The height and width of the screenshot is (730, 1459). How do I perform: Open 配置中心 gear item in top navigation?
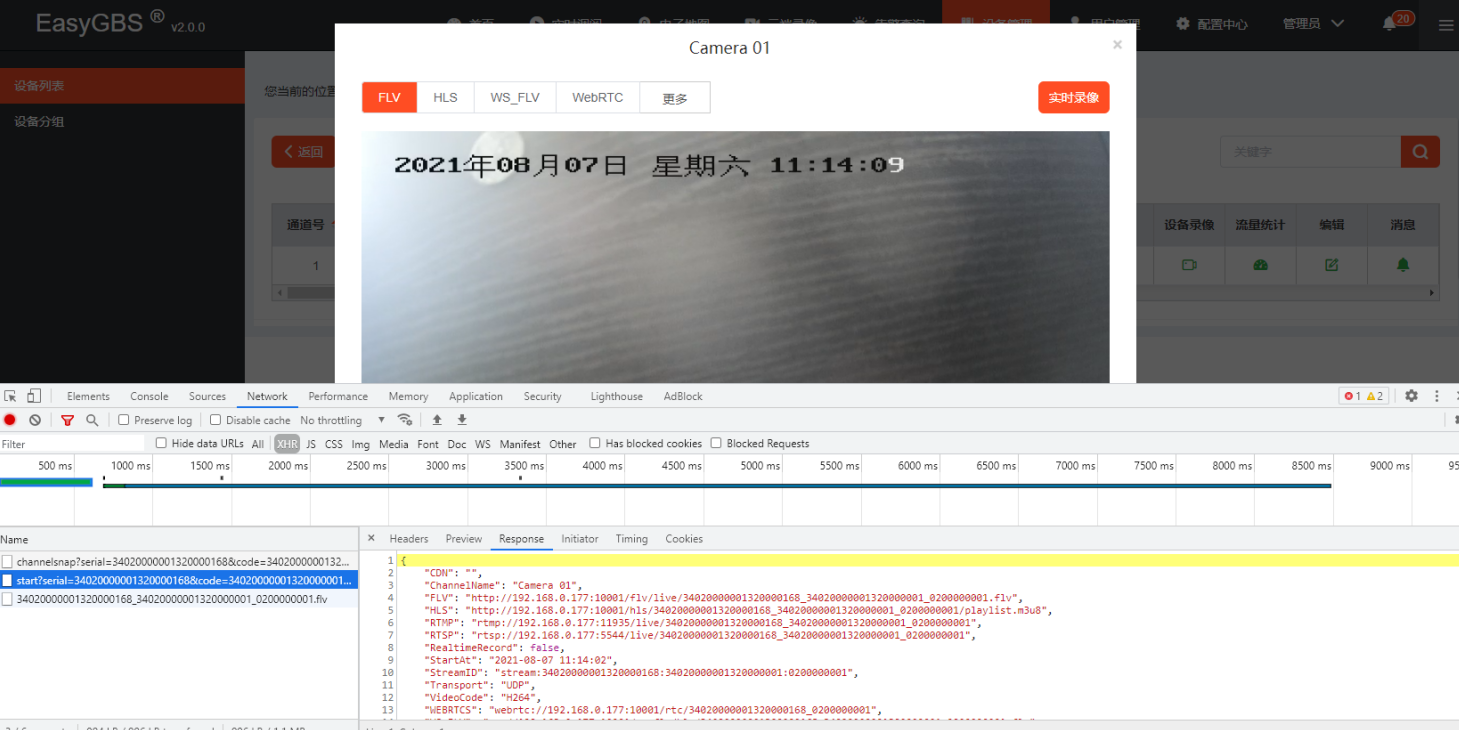point(1212,24)
